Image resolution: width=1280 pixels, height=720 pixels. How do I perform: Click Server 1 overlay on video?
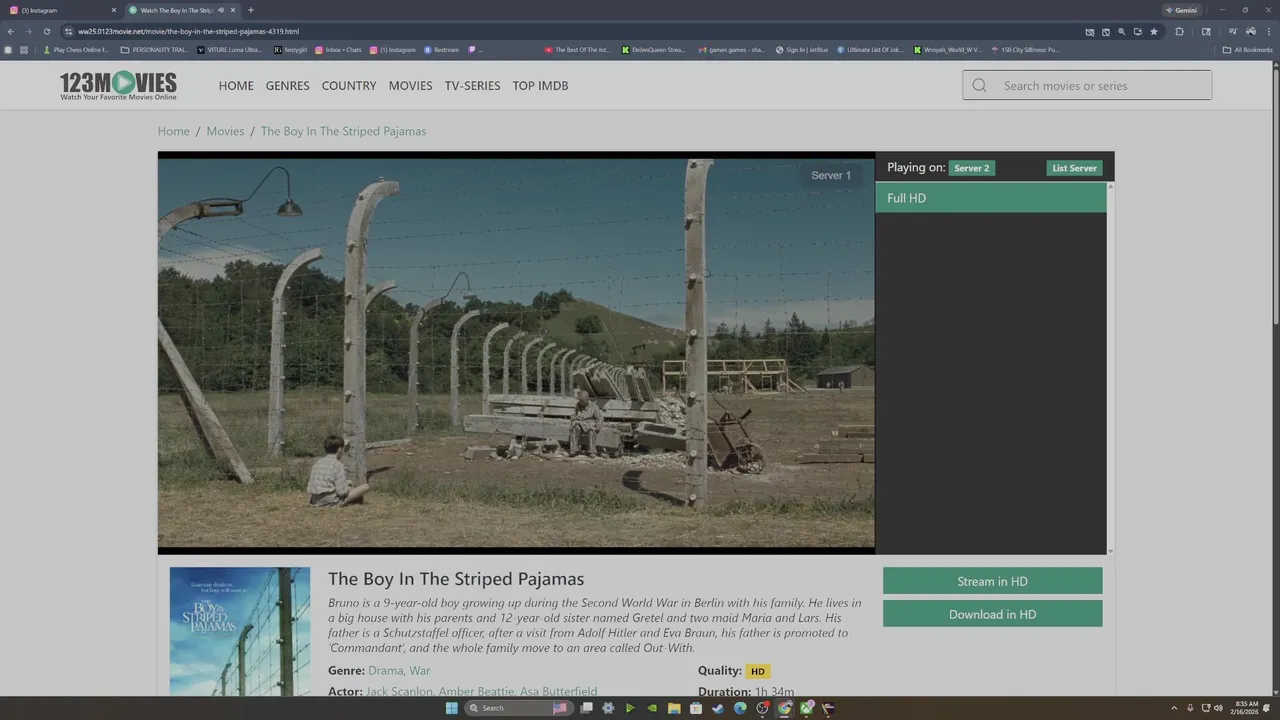point(831,175)
